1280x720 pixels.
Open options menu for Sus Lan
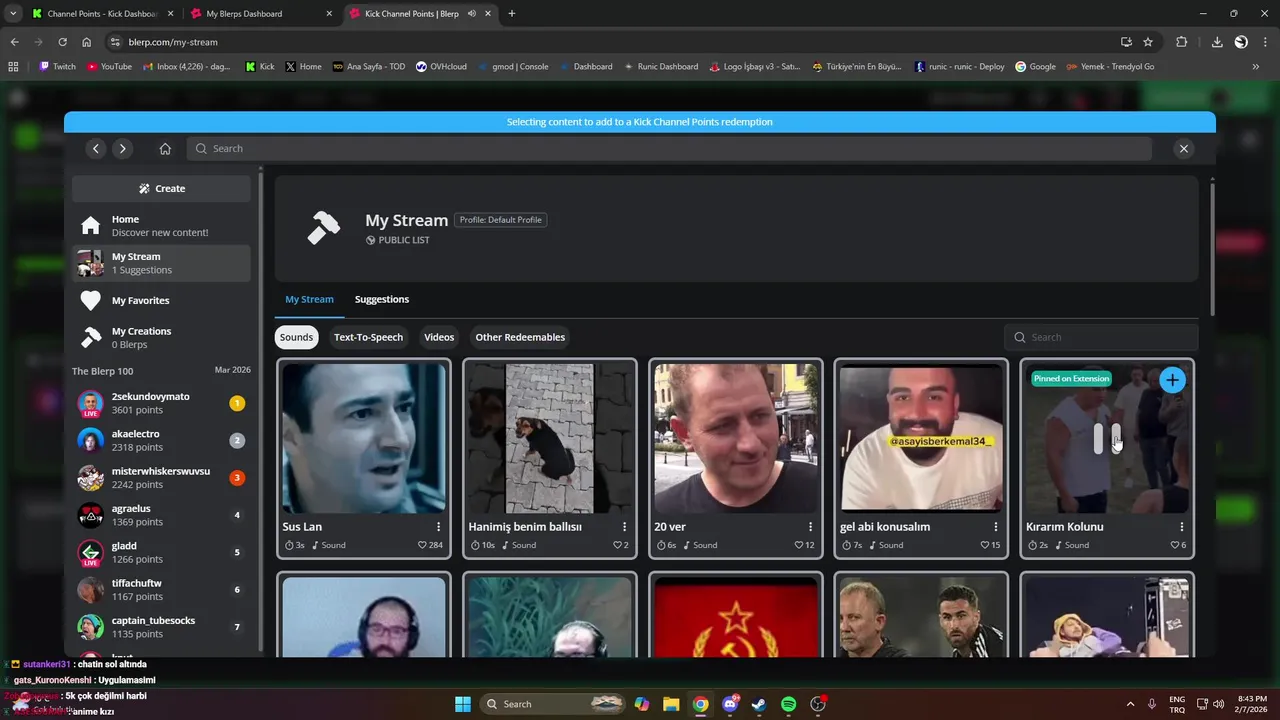(439, 527)
